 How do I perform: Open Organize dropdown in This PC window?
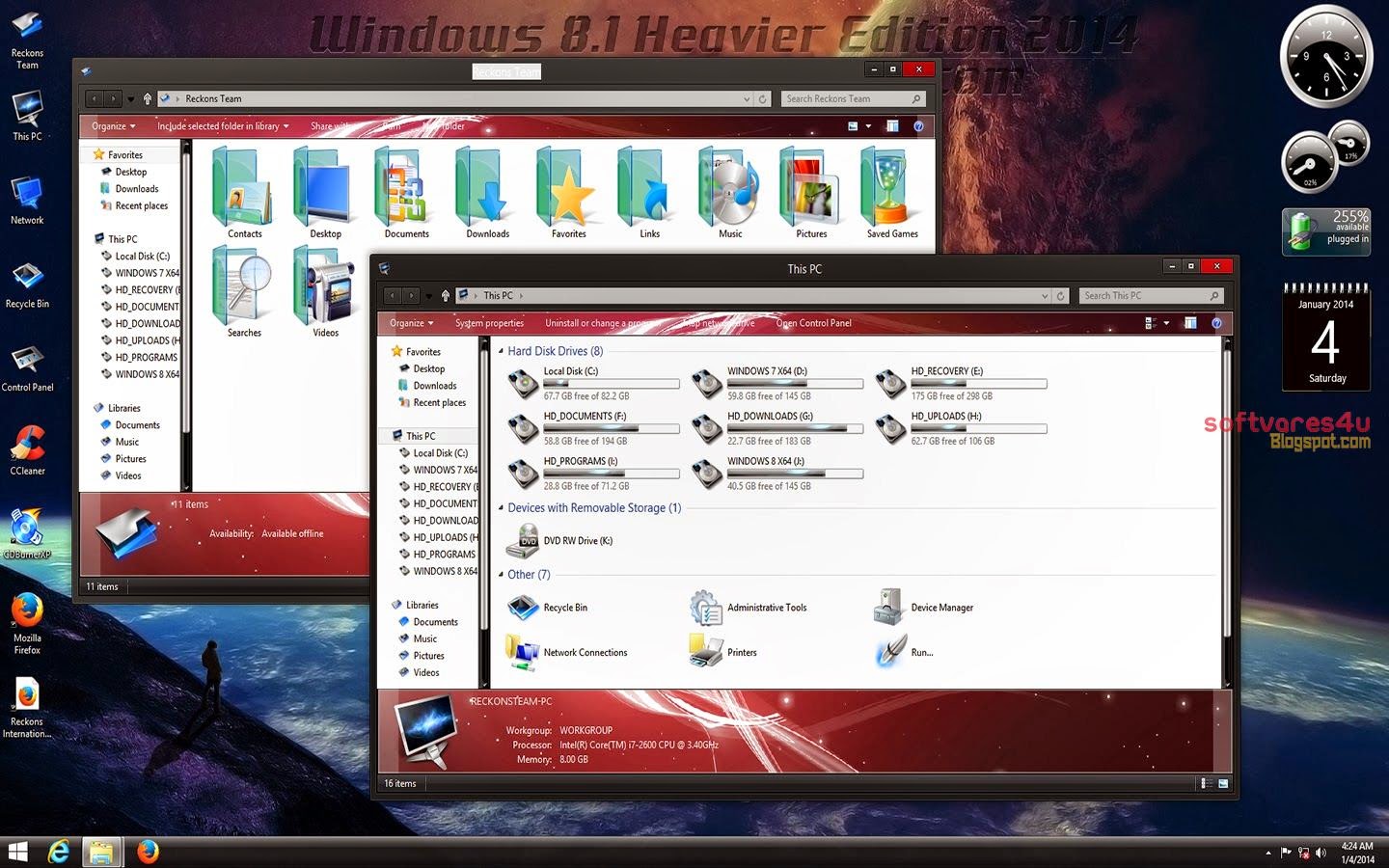point(412,323)
